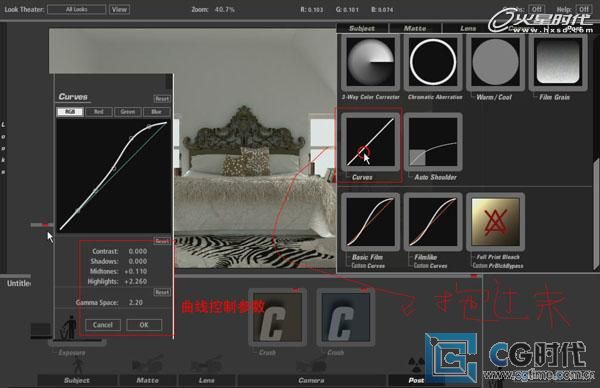Screen dimensions: 600x388
Task: Click the curve graph editing area
Action: click(x=114, y=176)
